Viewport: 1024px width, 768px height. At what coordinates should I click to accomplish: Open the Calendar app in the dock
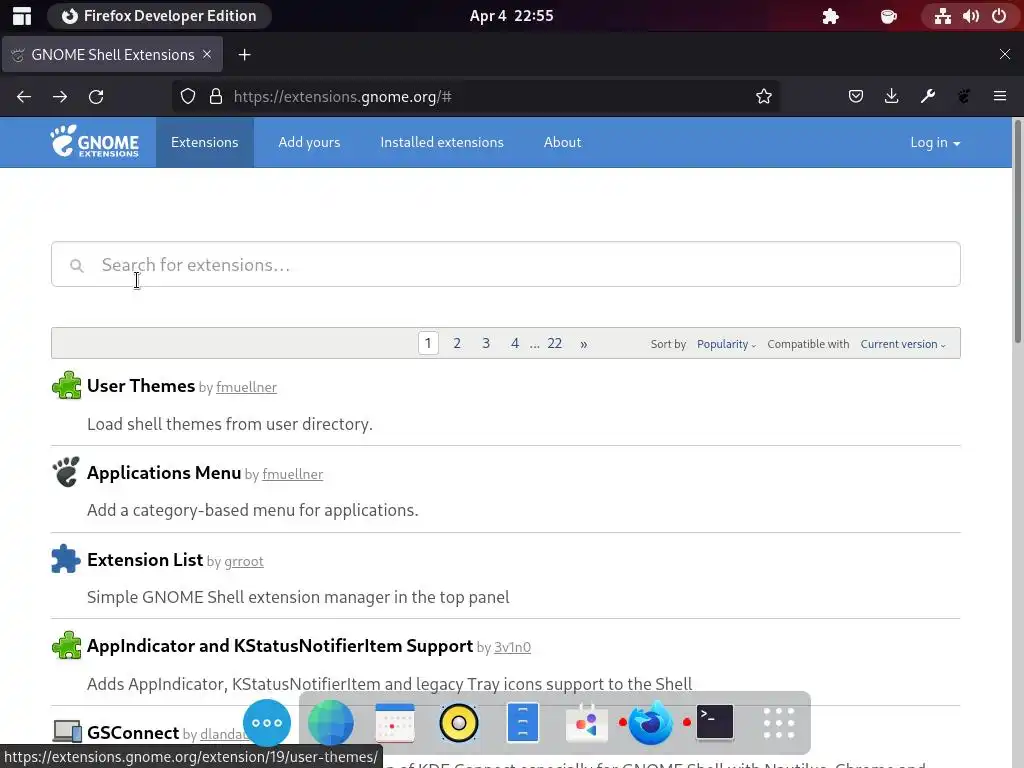point(394,723)
